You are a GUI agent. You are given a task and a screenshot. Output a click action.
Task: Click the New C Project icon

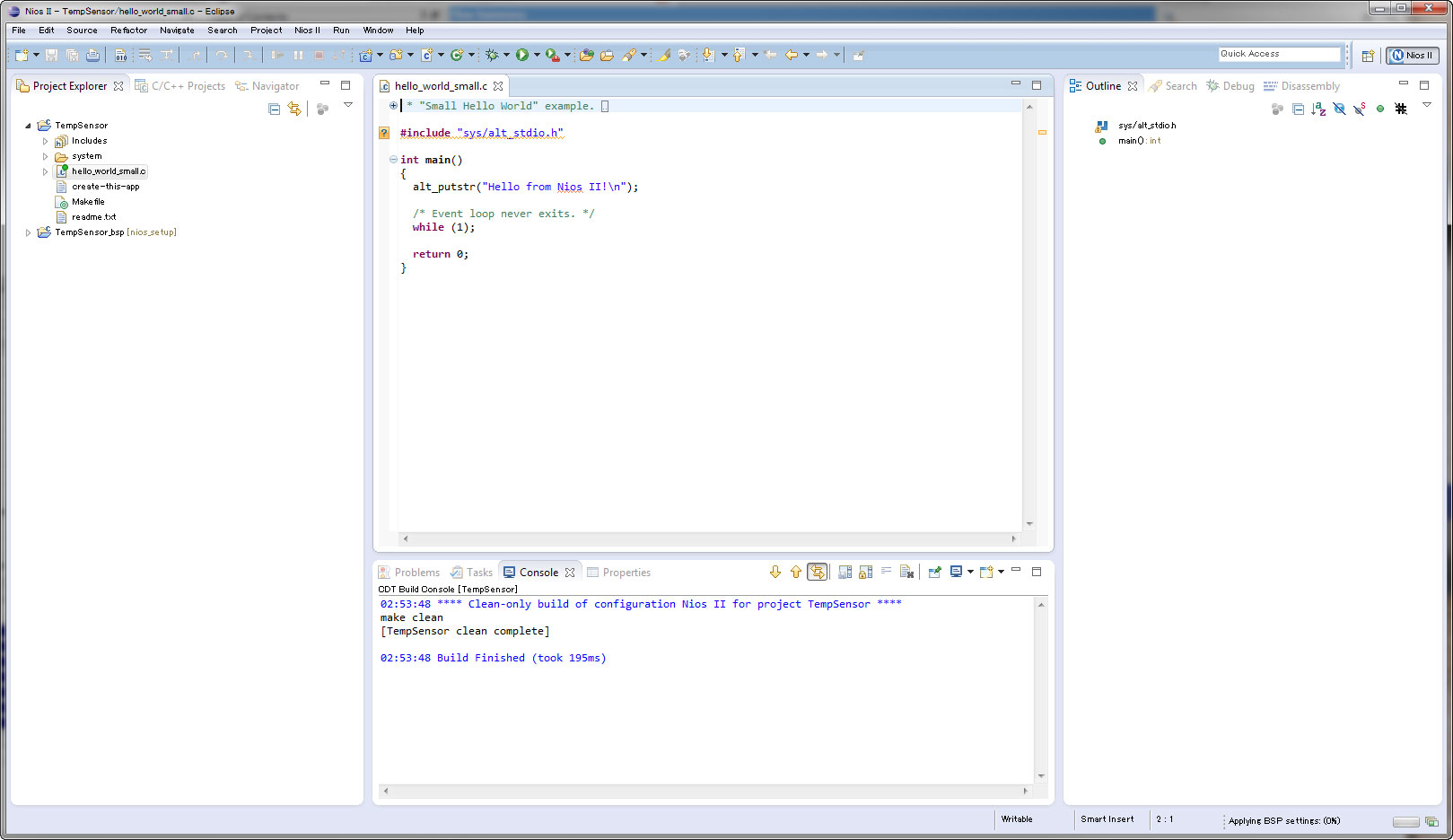coord(365,55)
